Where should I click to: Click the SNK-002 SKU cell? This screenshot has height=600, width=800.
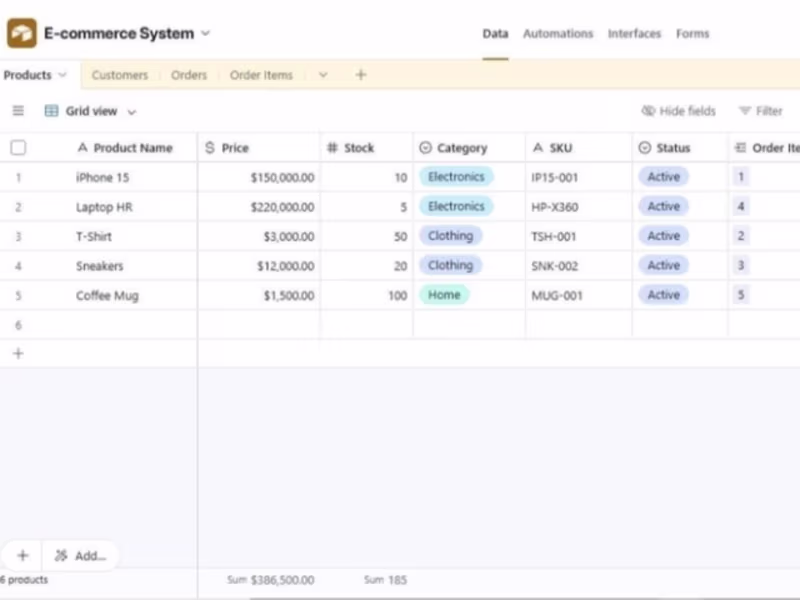(579, 266)
